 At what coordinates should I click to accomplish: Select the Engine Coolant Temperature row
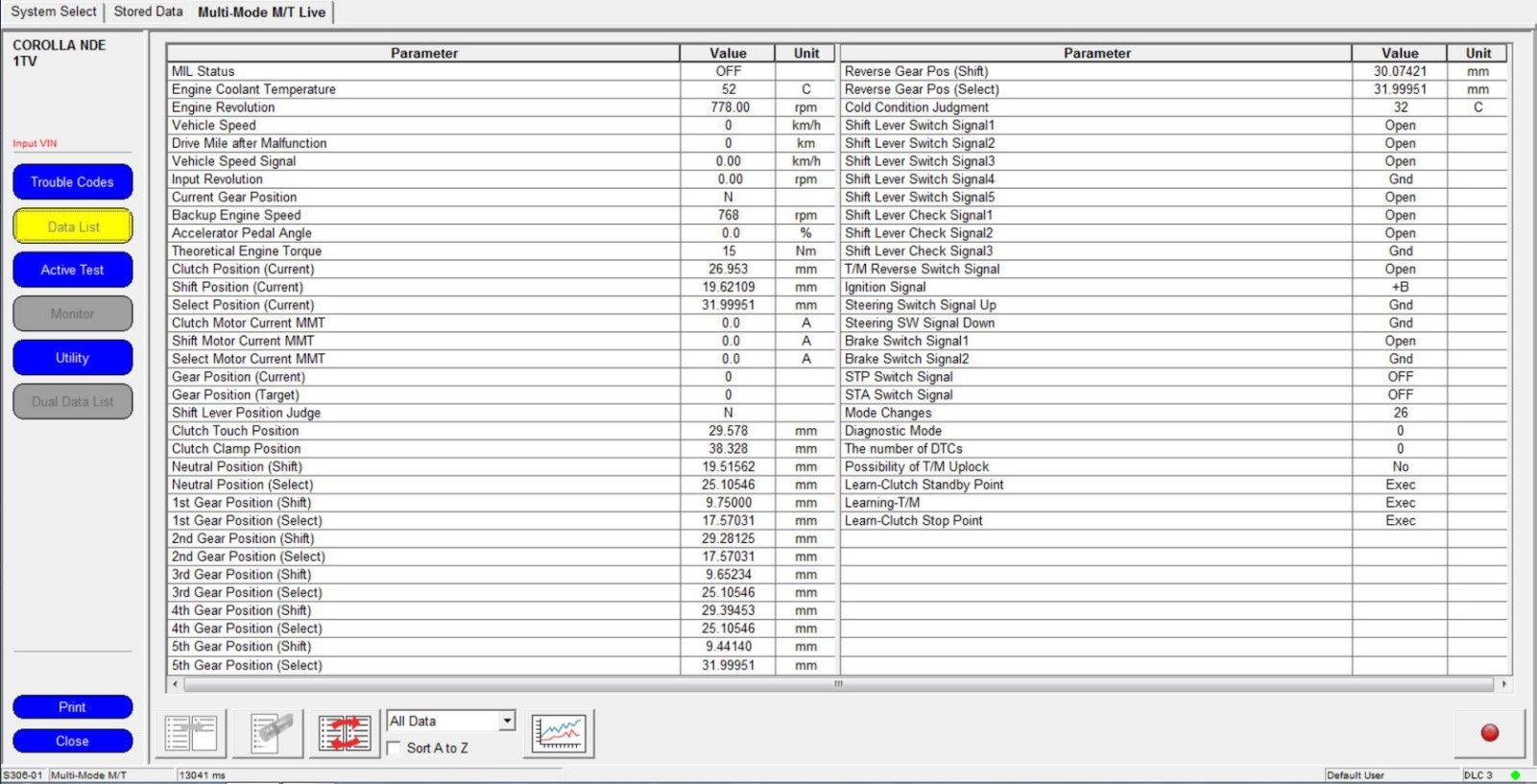(x=422, y=89)
